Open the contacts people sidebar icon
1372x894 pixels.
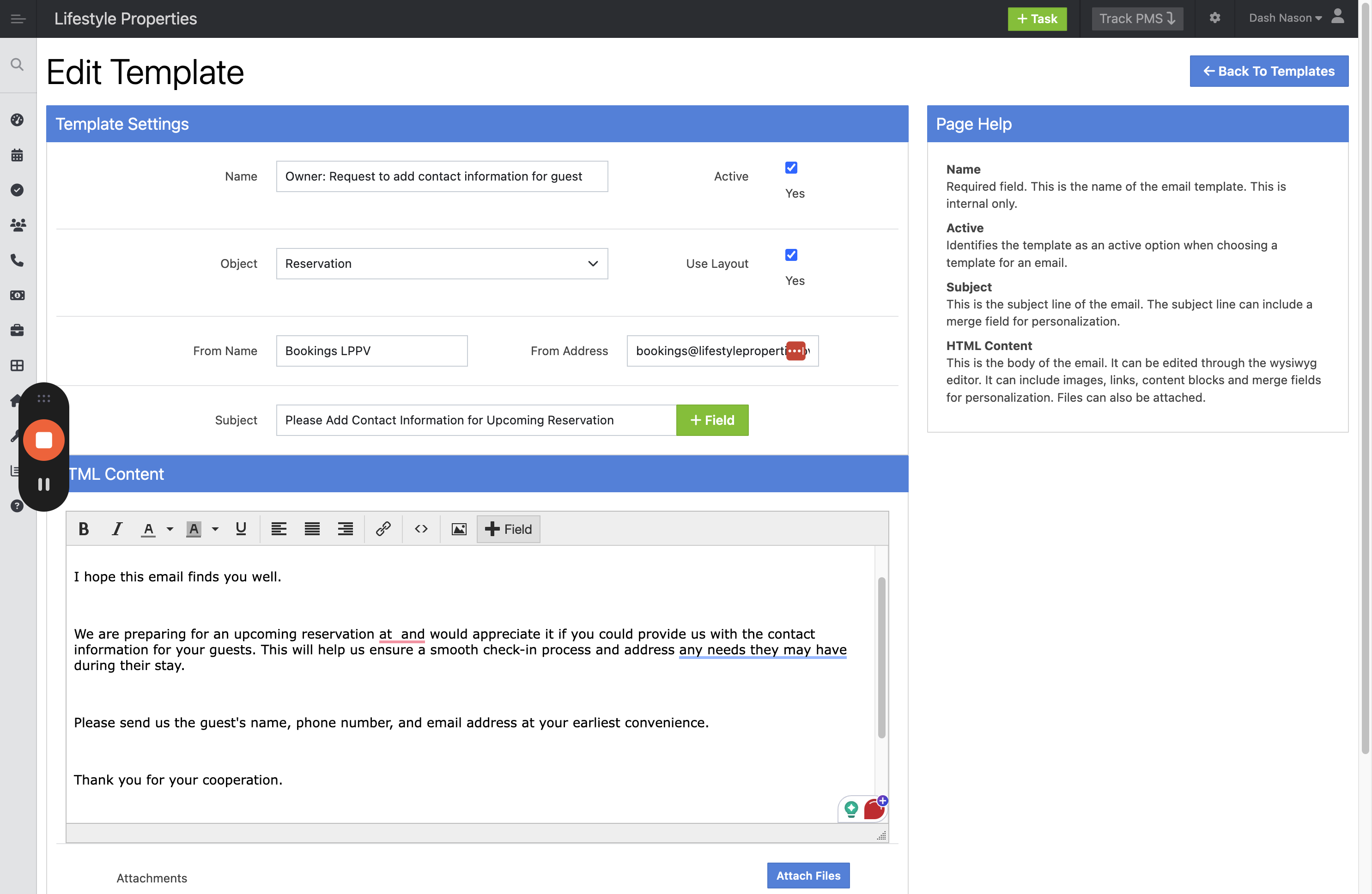coord(18,225)
